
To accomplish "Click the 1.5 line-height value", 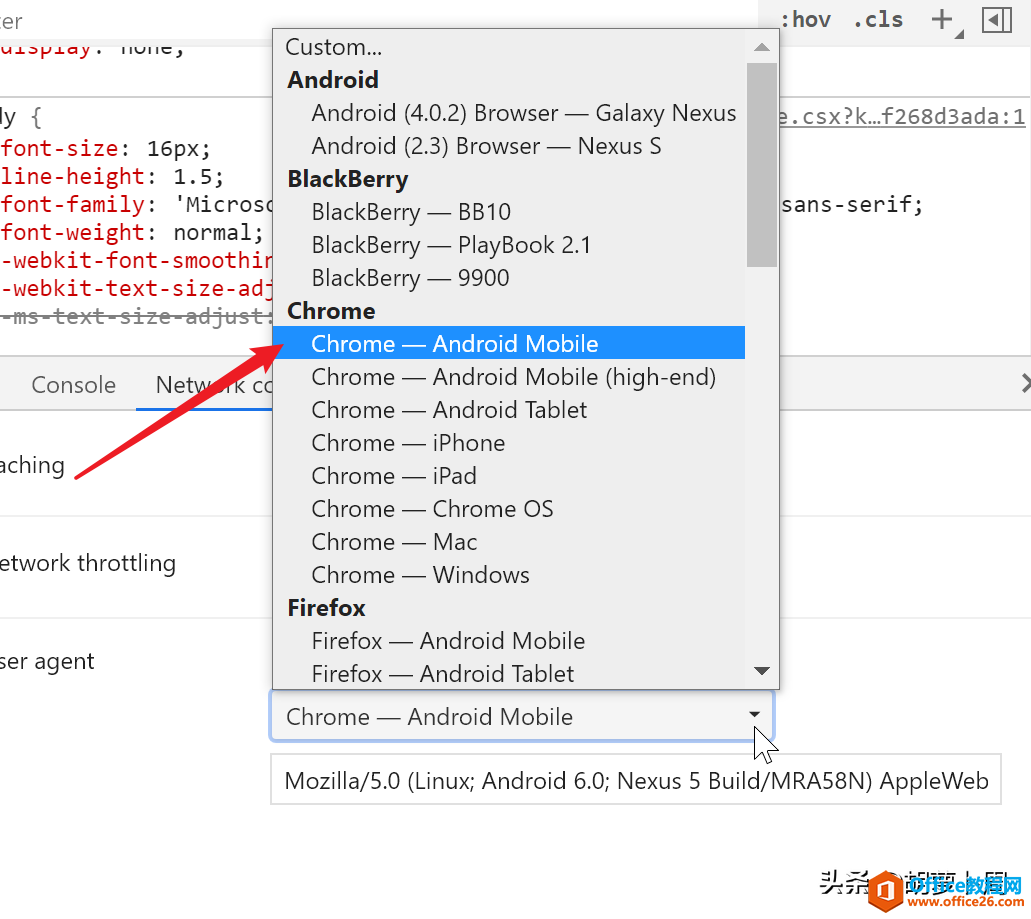I will (x=193, y=177).
